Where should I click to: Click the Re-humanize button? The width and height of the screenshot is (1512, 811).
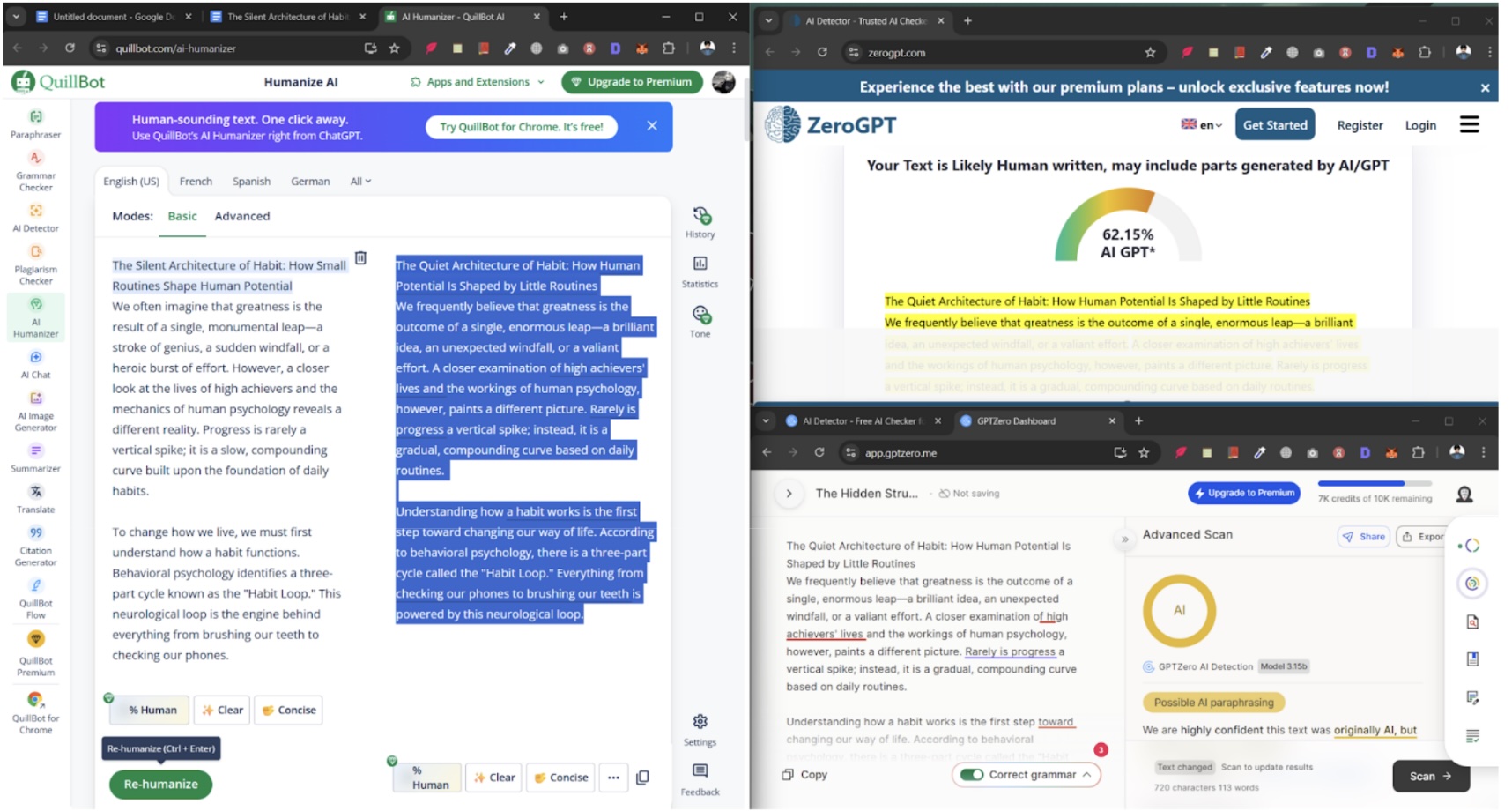[160, 784]
